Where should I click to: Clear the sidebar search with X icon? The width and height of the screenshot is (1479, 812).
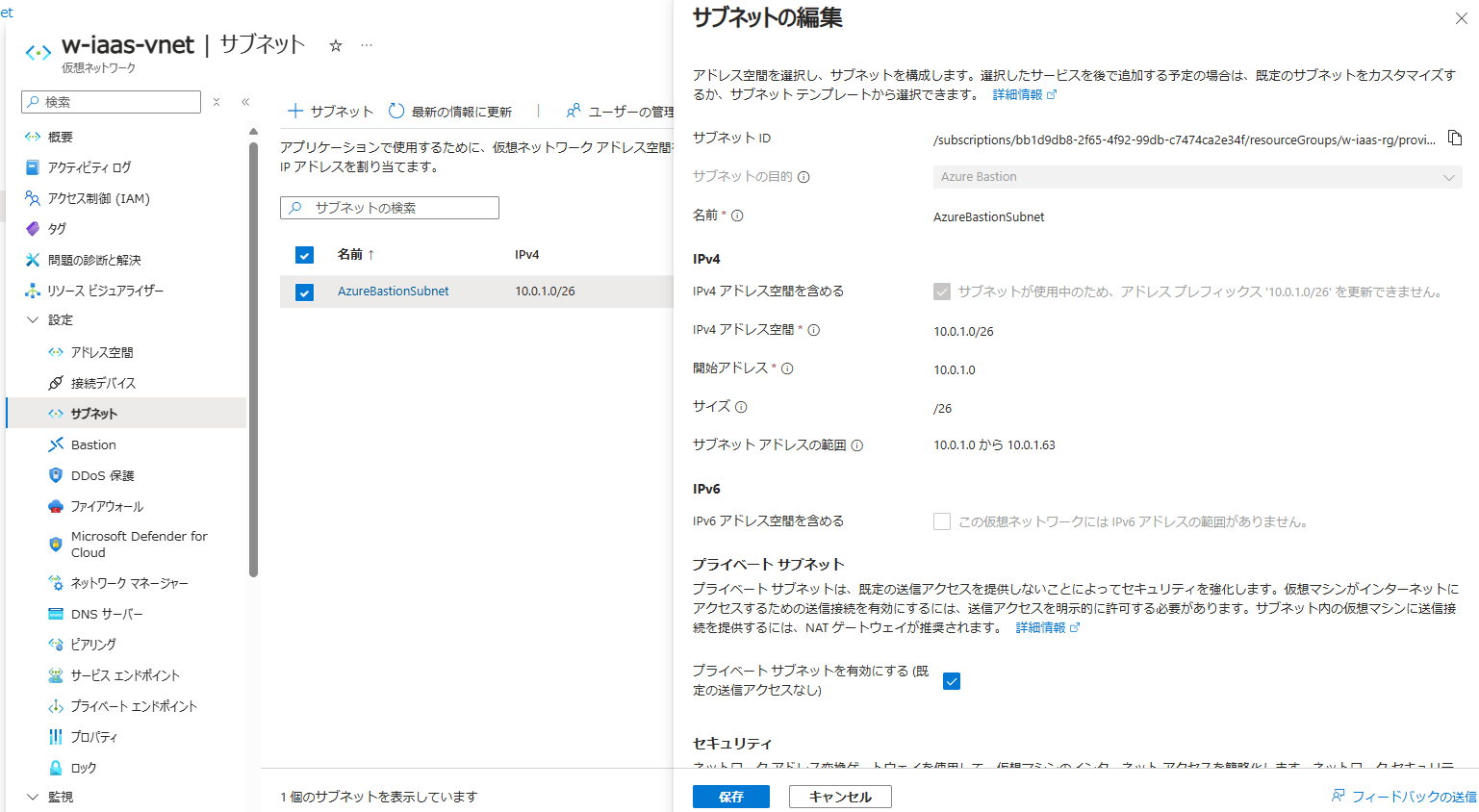[x=217, y=102]
